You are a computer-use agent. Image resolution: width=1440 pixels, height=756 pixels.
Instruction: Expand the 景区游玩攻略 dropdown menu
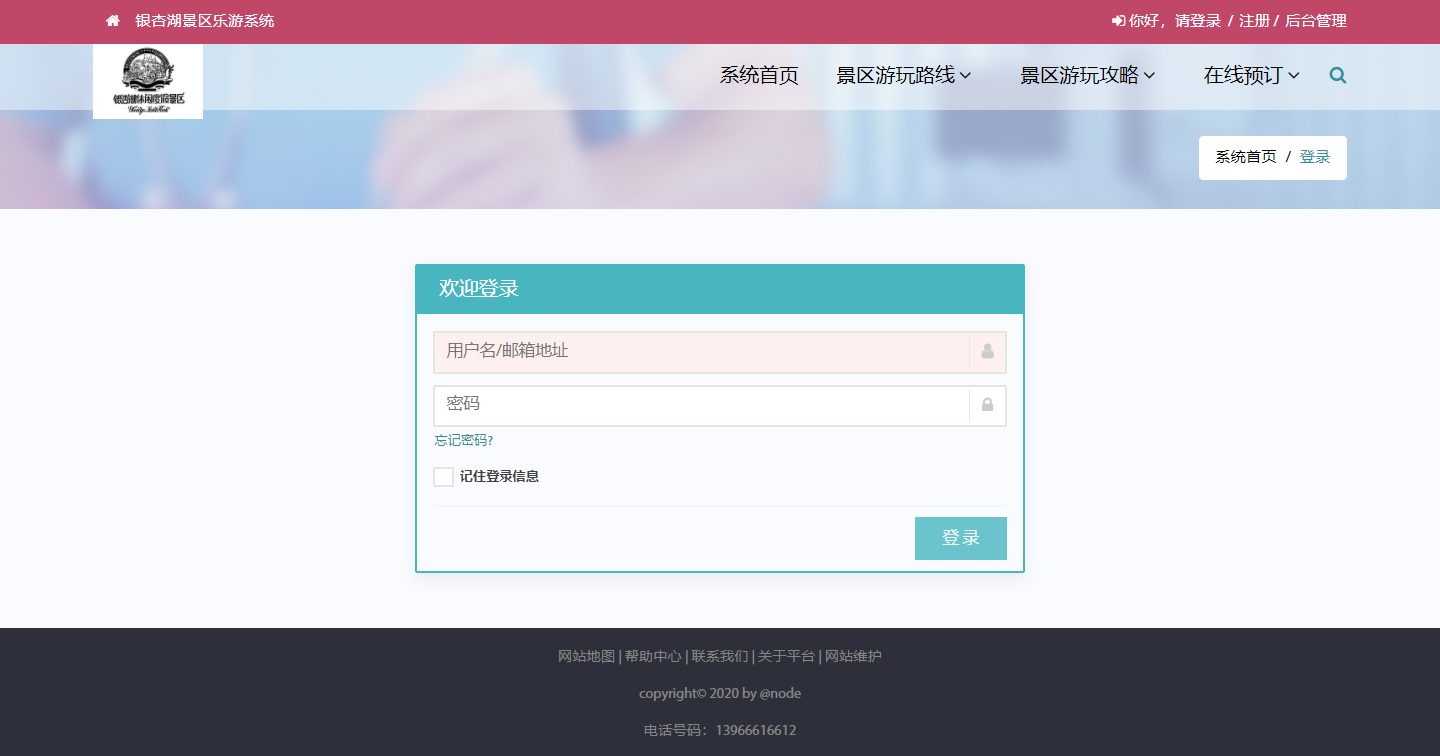coord(1087,75)
